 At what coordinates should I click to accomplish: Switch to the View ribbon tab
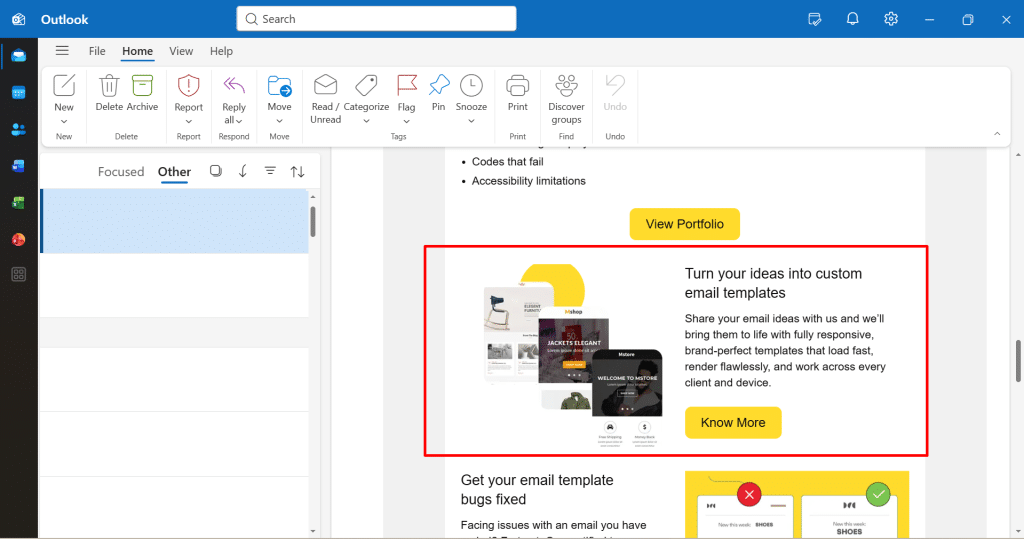[x=181, y=51]
